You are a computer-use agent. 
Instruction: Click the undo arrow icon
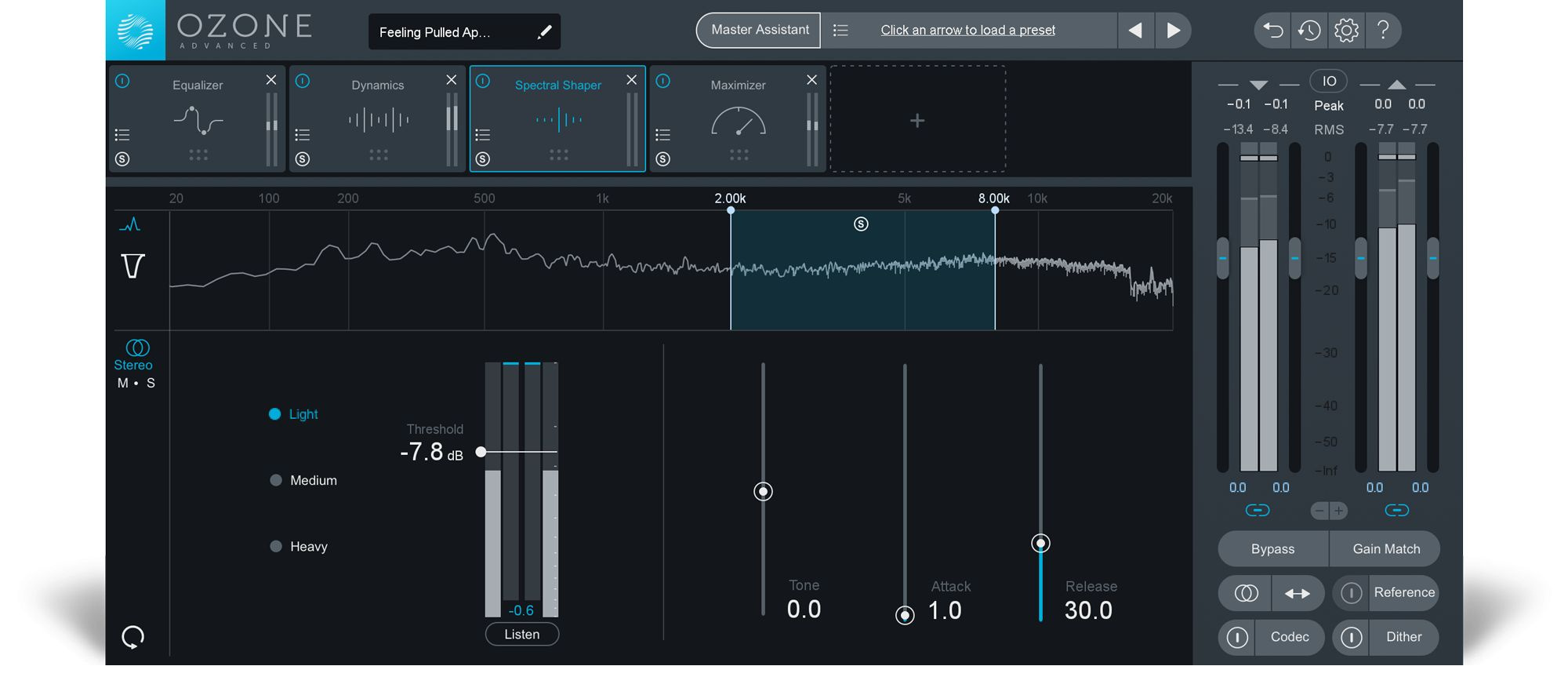(x=1273, y=31)
